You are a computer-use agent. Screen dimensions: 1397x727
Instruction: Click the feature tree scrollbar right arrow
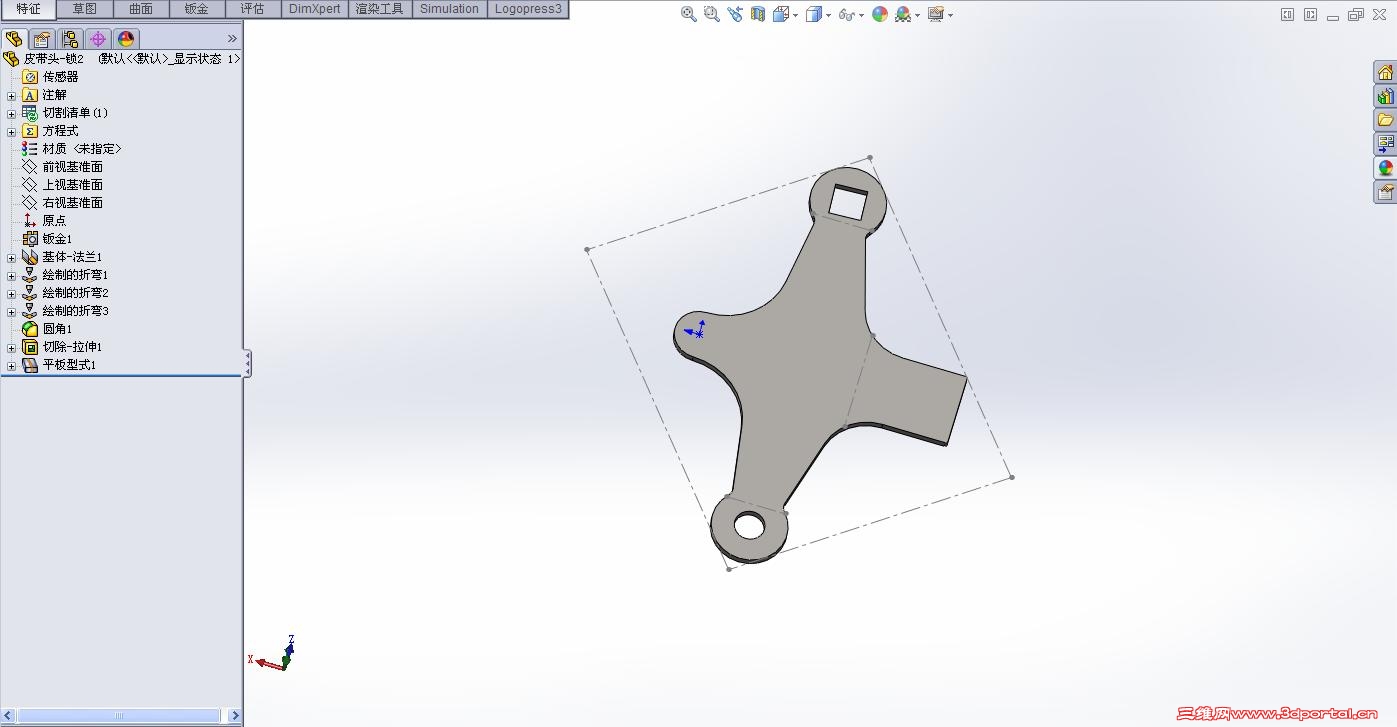(x=235, y=716)
